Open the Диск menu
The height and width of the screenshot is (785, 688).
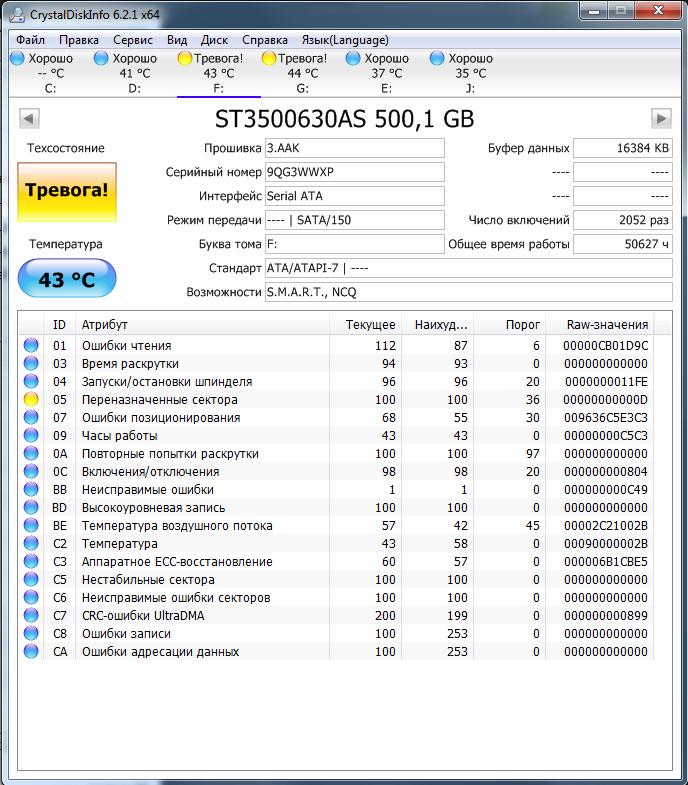coord(214,40)
